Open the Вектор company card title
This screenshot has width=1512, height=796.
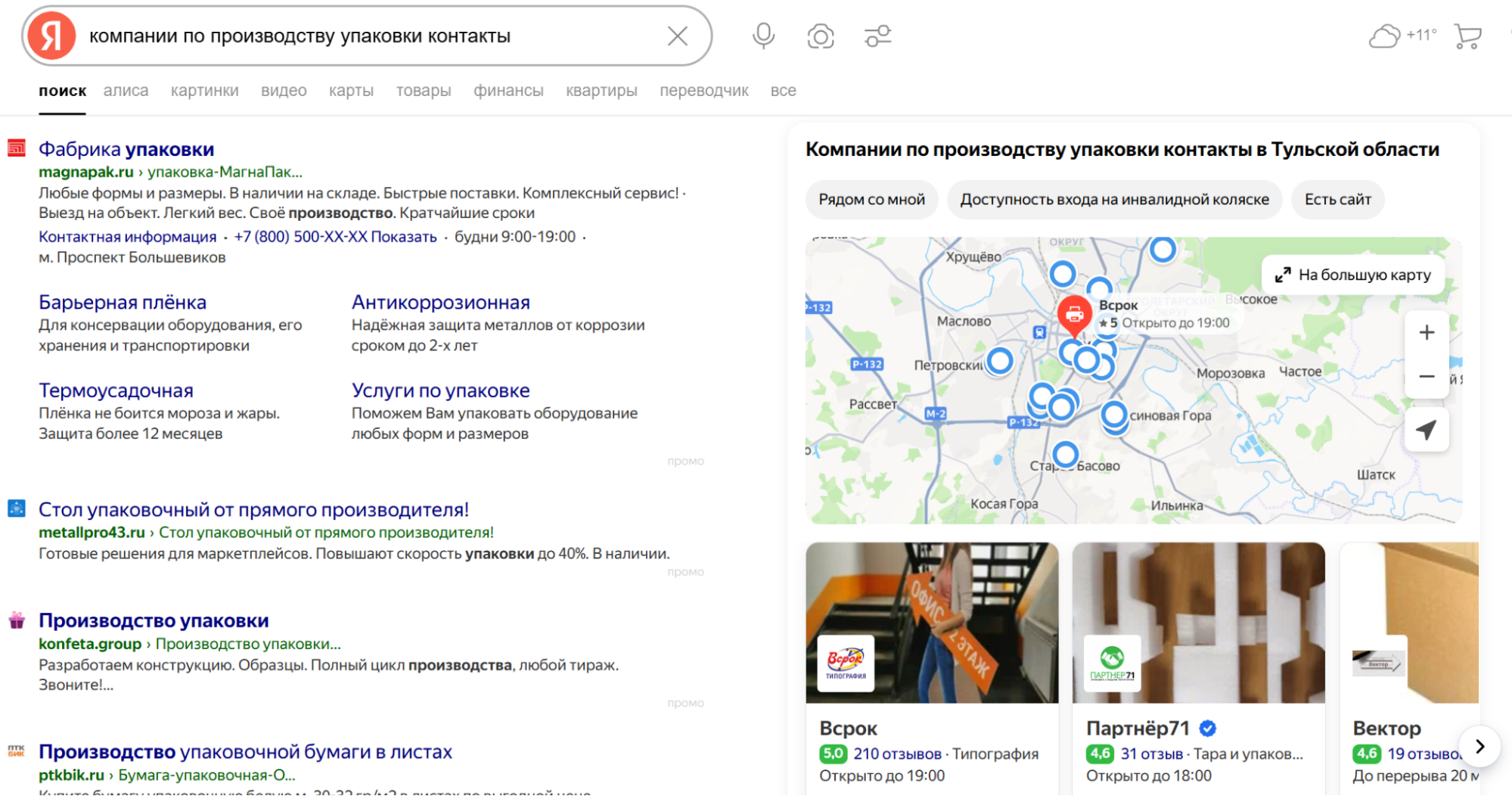(x=1387, y=729)
